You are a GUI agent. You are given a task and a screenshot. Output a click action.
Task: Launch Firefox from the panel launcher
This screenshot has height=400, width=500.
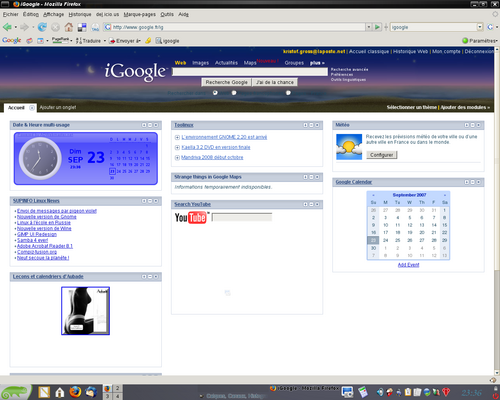[75, 392]
